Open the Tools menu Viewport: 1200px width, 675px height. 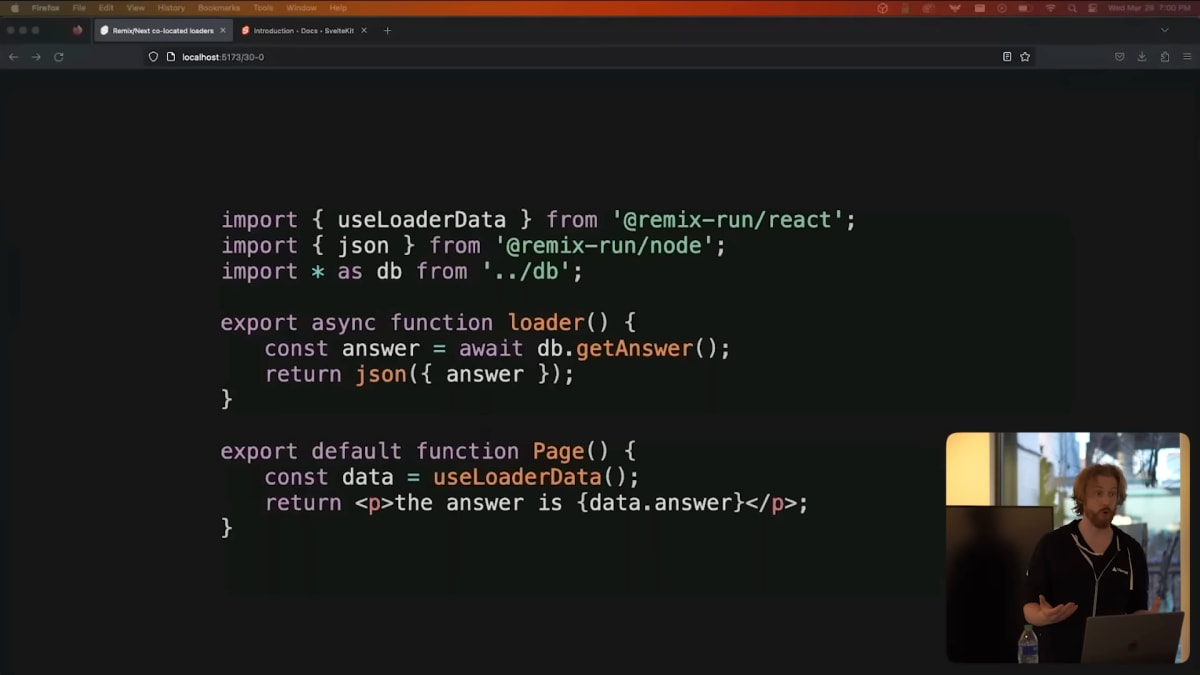pyautogui.click(x=263, y=8)
